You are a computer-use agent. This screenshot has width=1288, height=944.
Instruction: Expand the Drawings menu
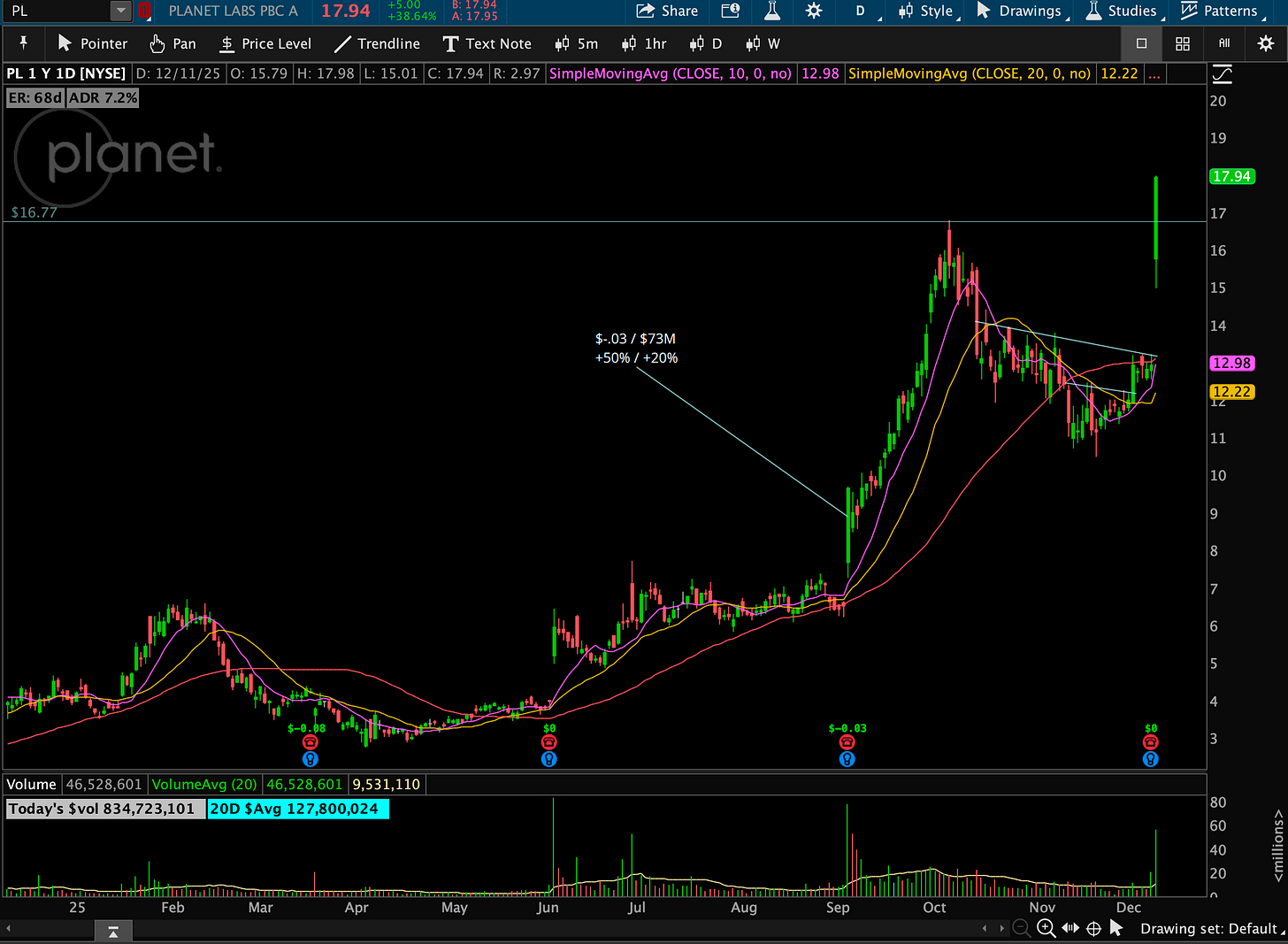point(1022,12)
